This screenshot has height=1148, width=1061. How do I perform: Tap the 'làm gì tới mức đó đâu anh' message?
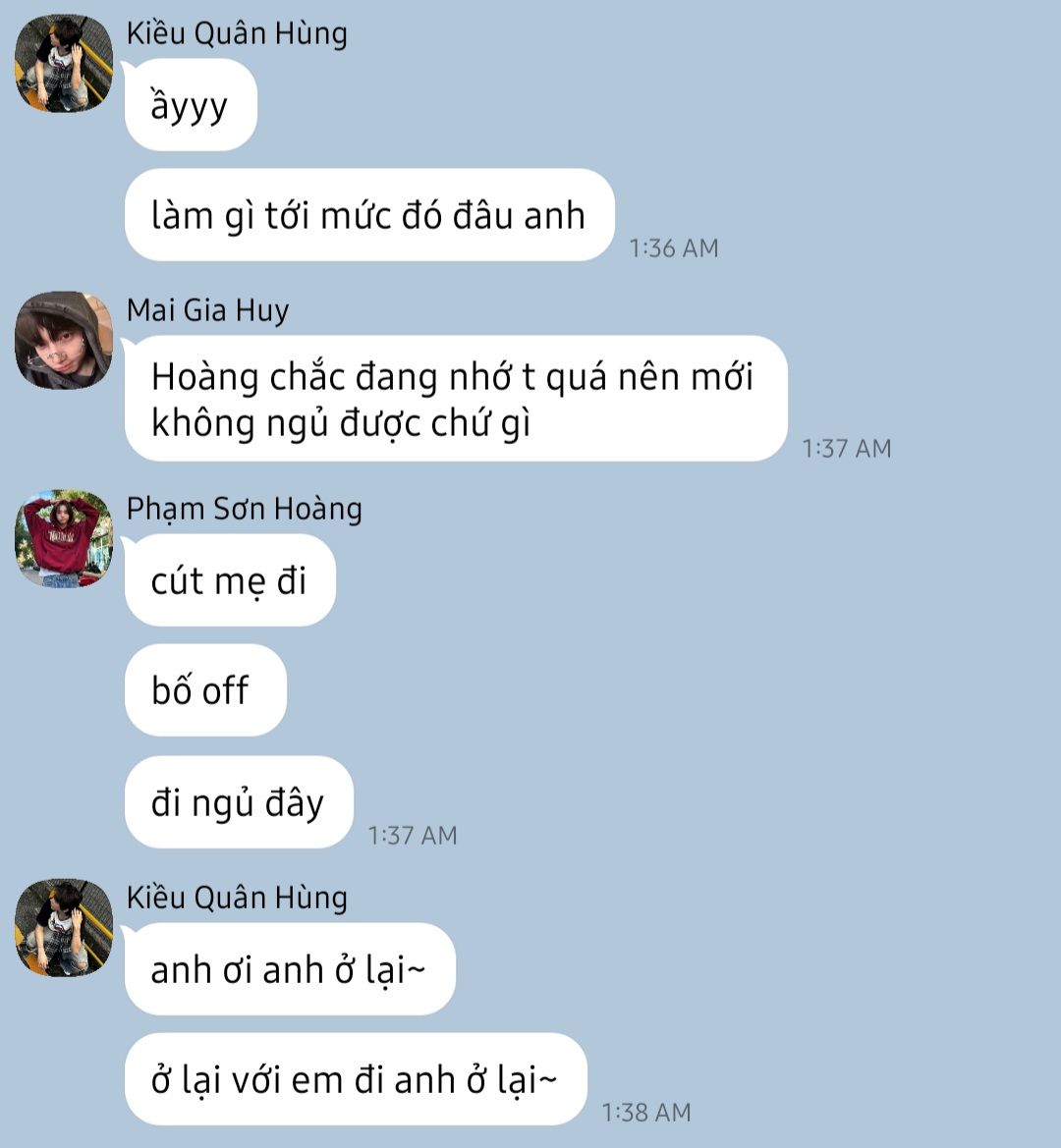click(369, 215)
